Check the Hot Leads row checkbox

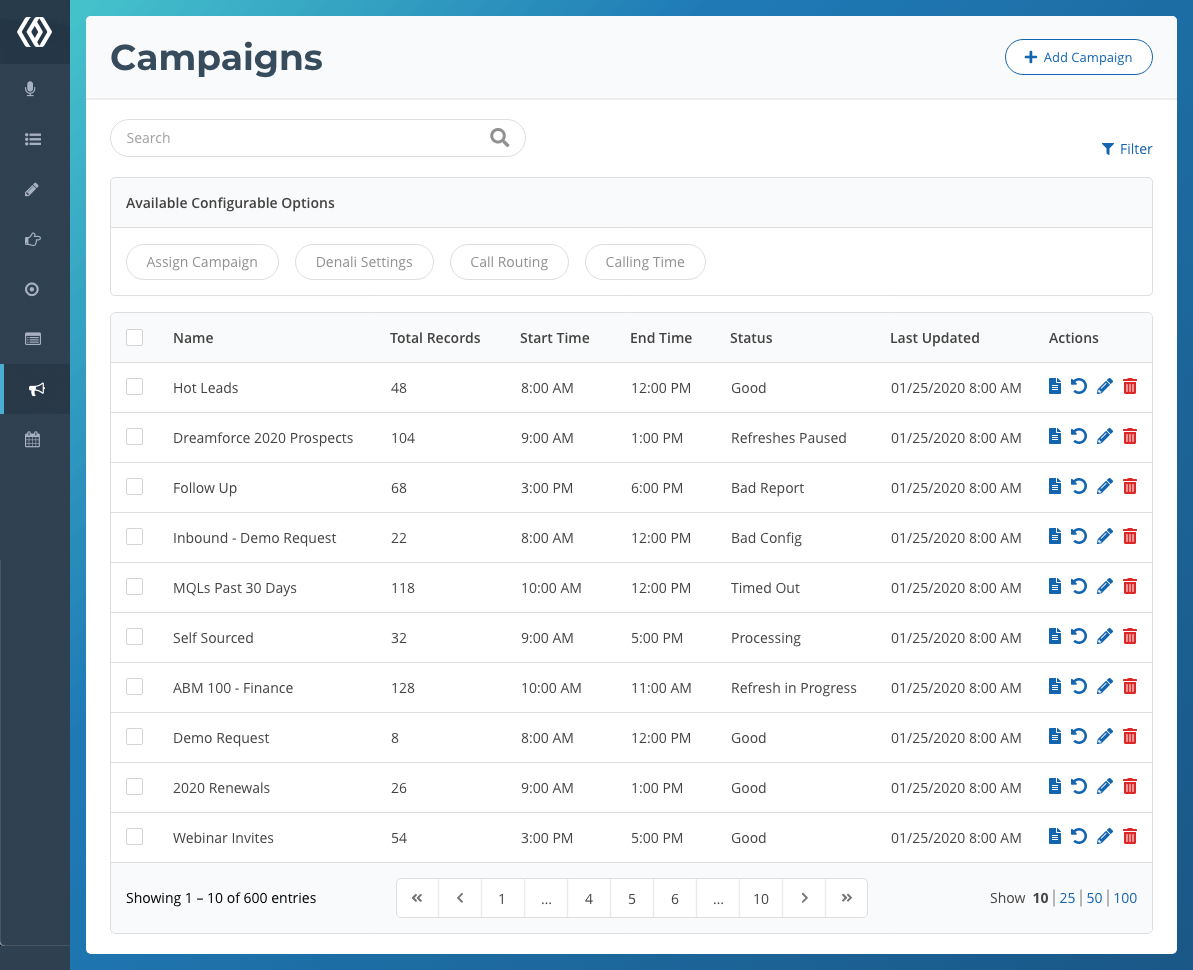(135, 386)
